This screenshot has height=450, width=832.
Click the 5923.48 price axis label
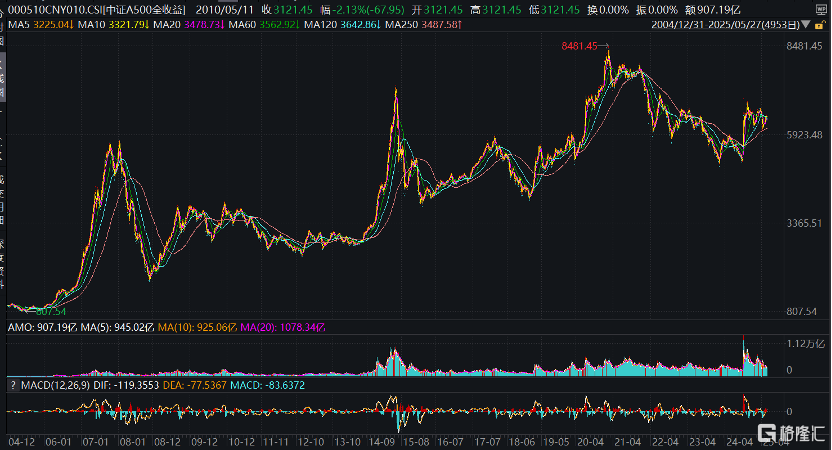(804, 135)
